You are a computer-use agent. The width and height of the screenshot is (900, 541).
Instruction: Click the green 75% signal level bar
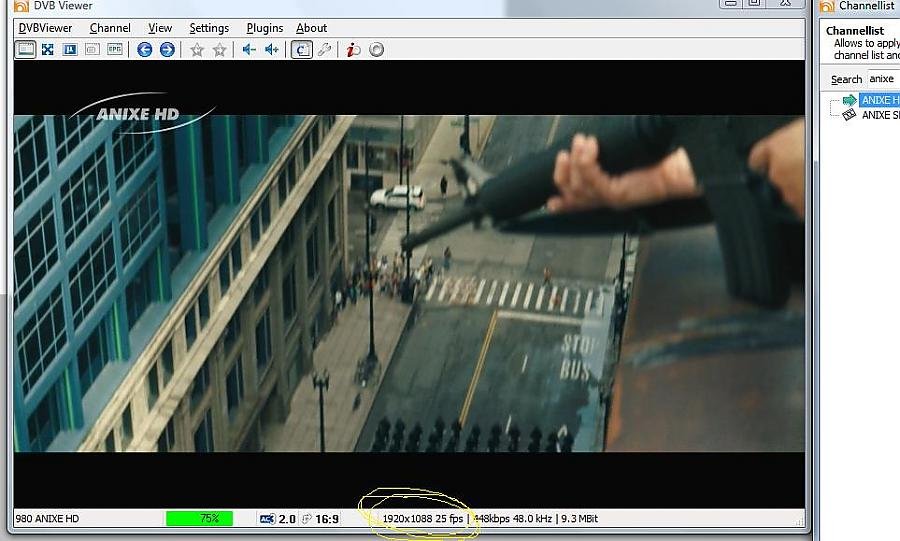[x=199, y=519]
